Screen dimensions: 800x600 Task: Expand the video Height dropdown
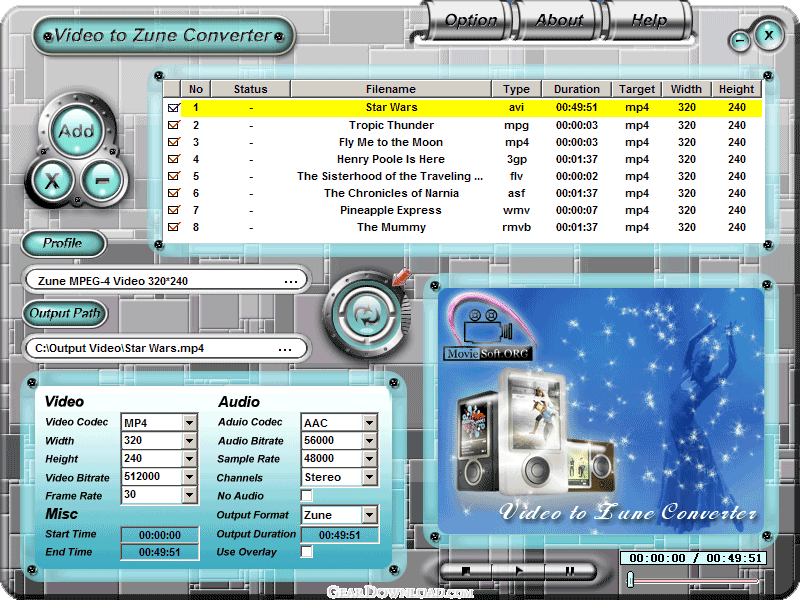point(189,459)
